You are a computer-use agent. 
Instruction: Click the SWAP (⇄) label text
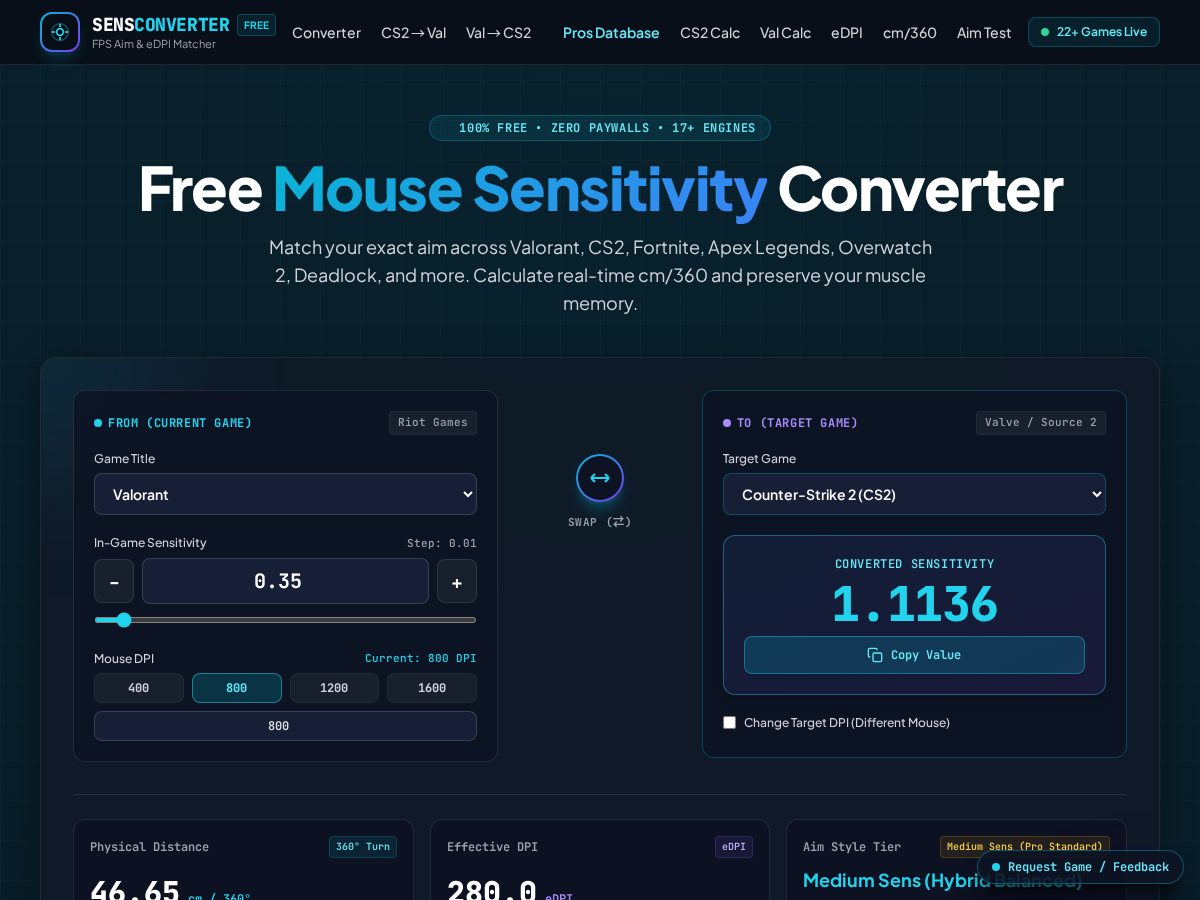pos(600,522)
